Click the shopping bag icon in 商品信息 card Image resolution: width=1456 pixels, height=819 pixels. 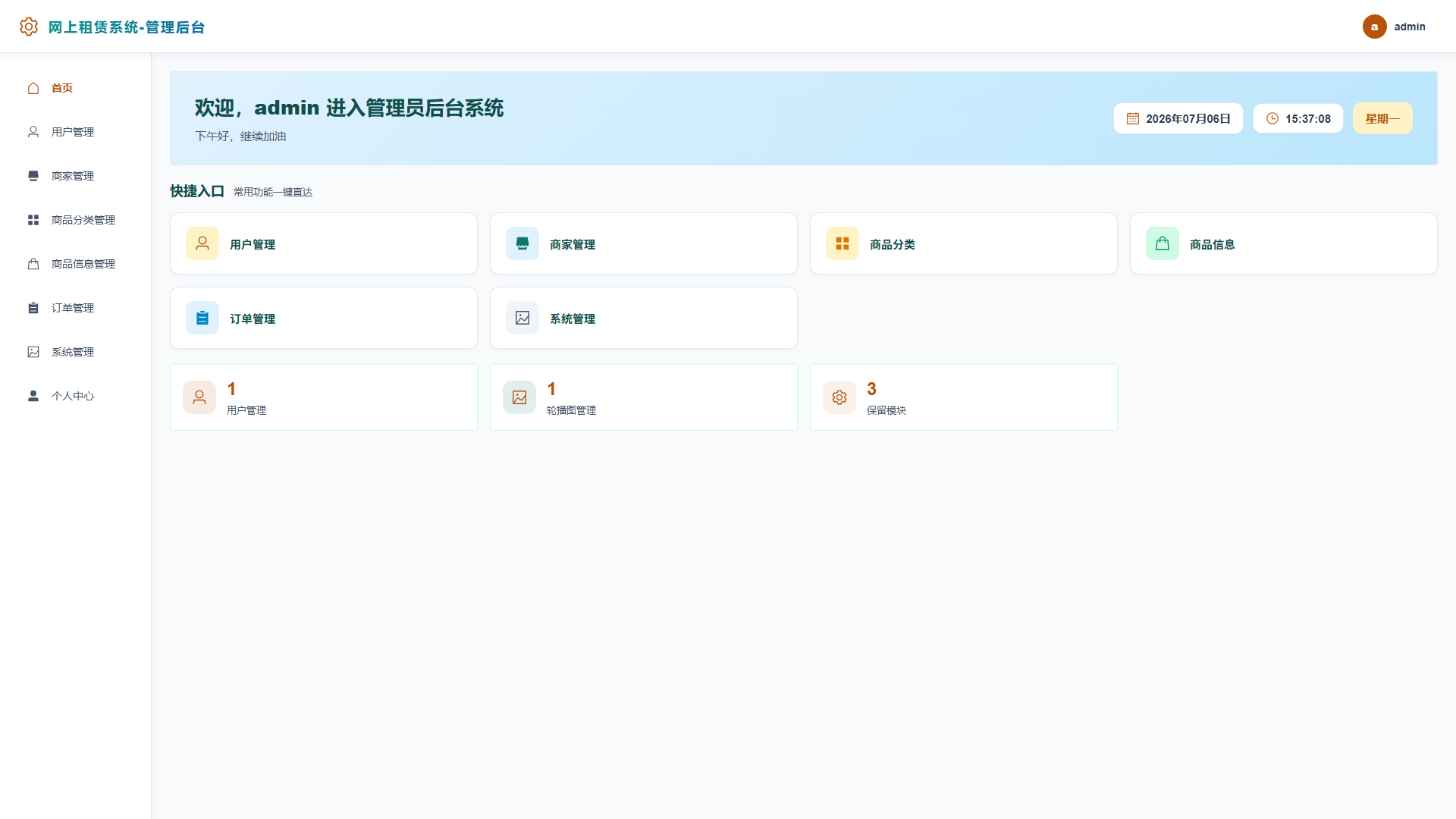tap(1163, 243)
